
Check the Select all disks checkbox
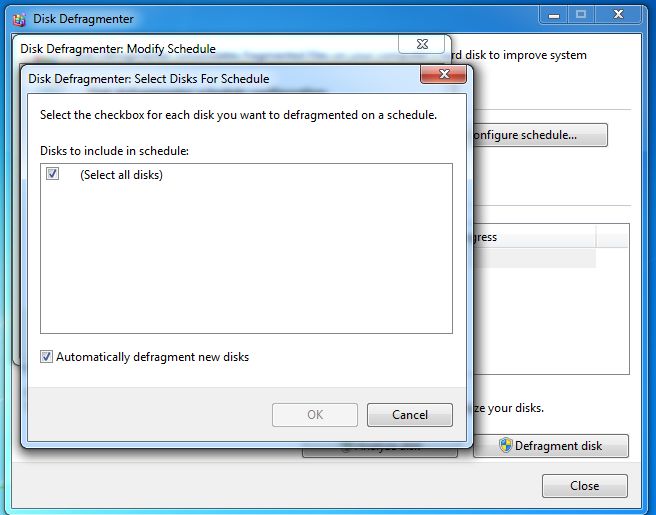(x=52, y=173)
